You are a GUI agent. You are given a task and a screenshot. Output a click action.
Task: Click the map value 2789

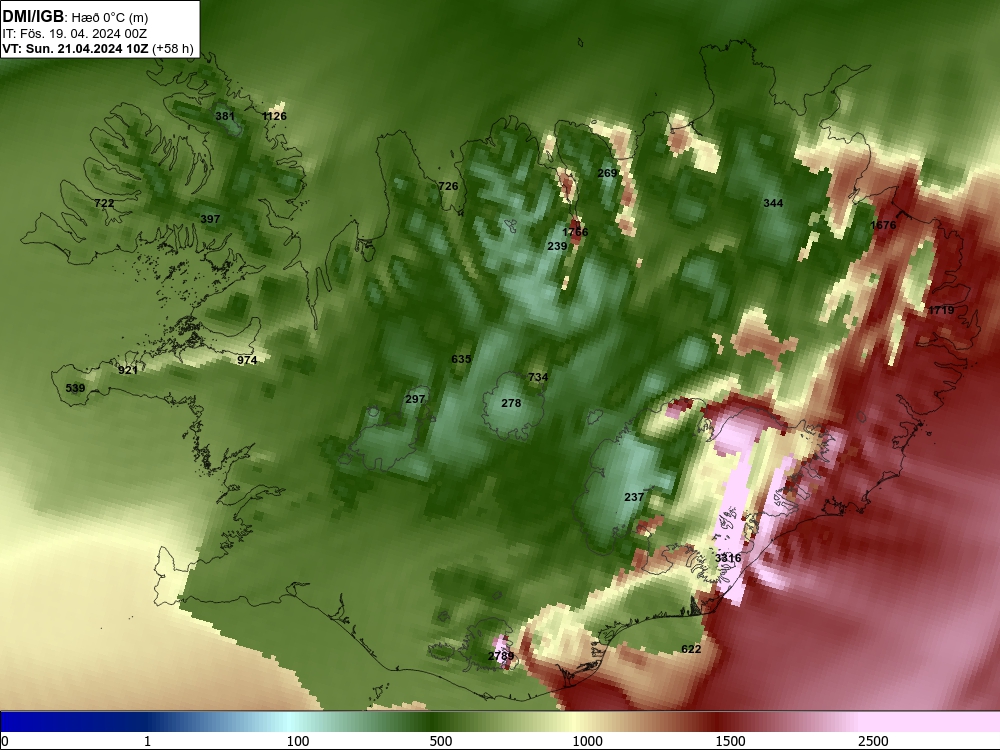(501, 656)
